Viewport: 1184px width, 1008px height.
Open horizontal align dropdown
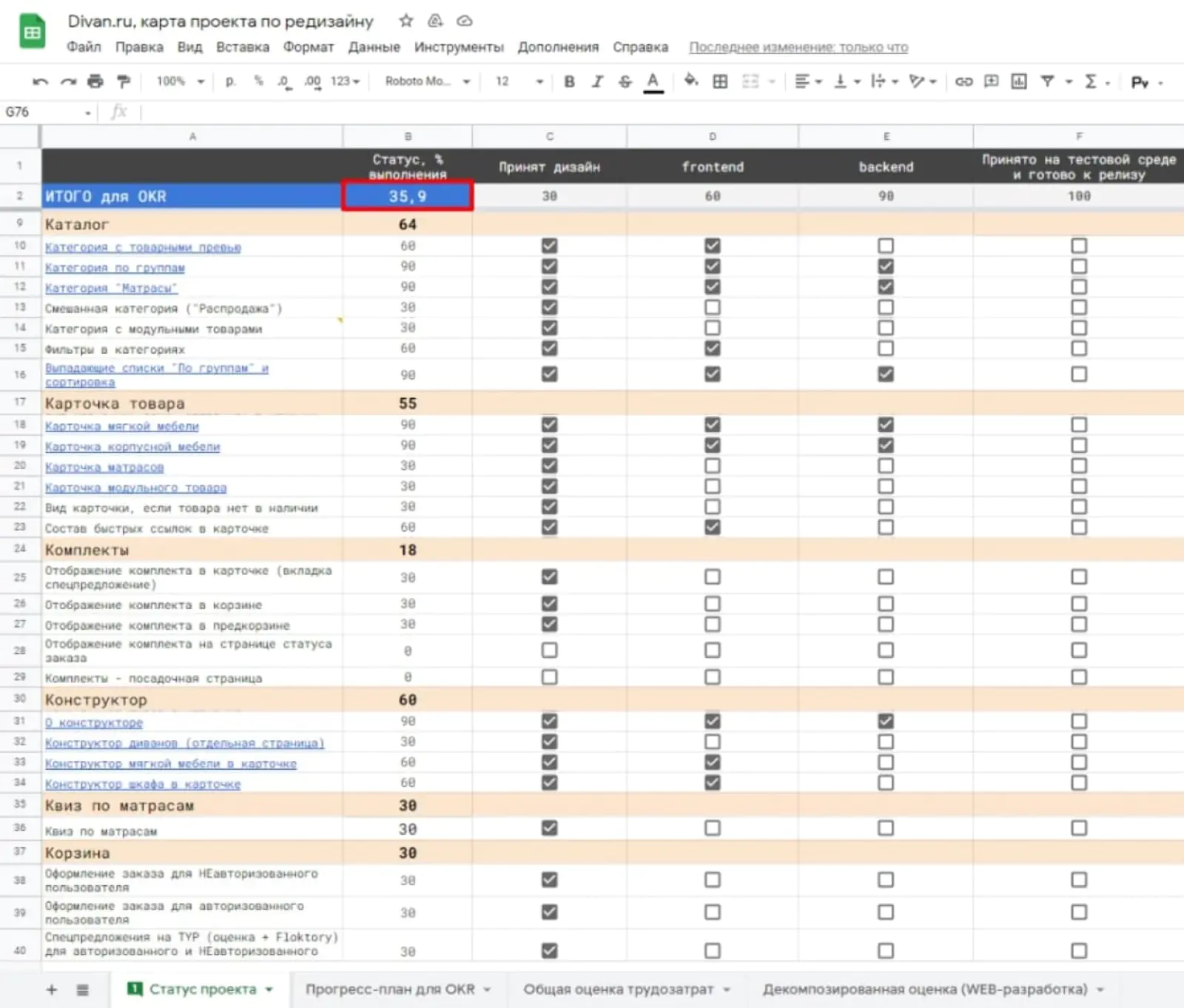pos(808,81)
